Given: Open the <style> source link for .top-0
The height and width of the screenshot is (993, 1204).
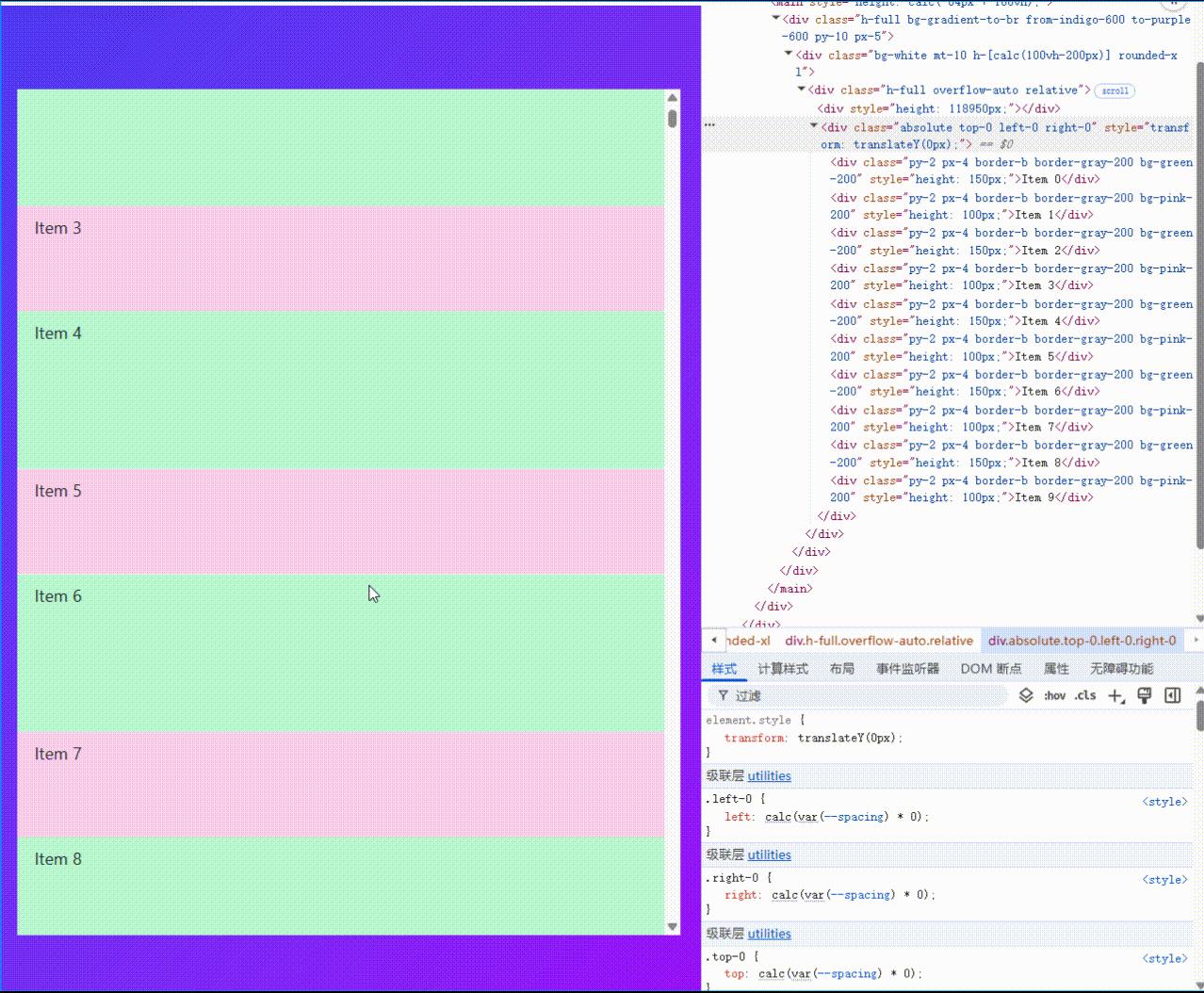Looking at the screenshot, I should click(1165, 959).
